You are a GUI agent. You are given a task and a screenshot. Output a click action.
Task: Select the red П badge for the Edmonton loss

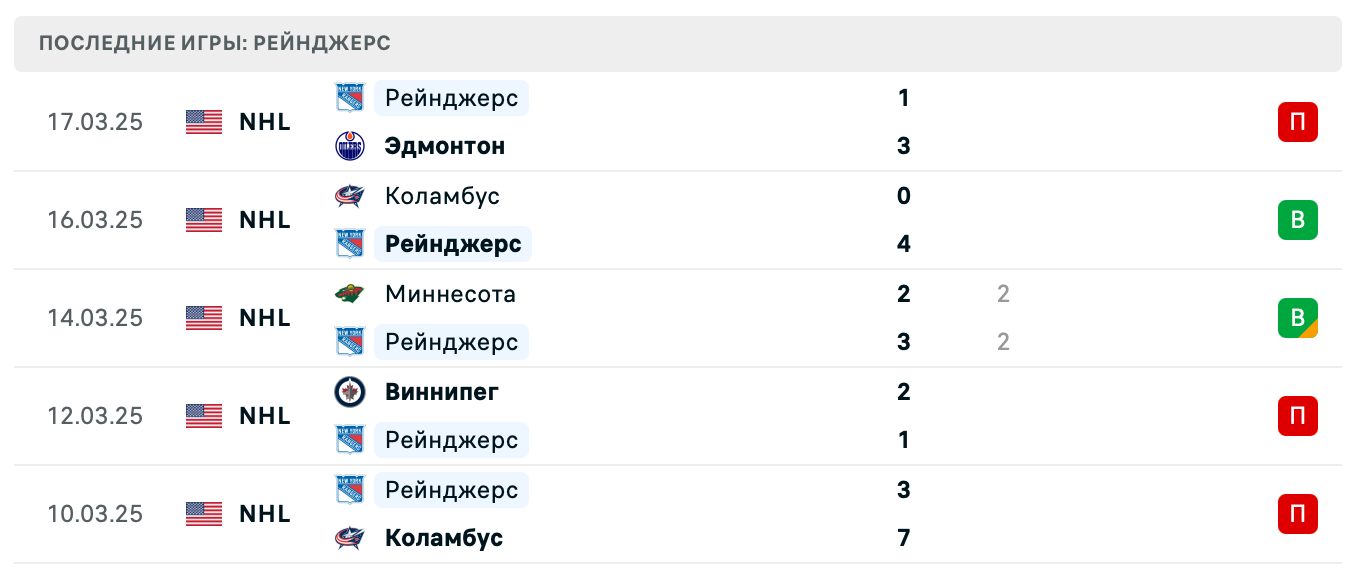tap(1297, 121)
